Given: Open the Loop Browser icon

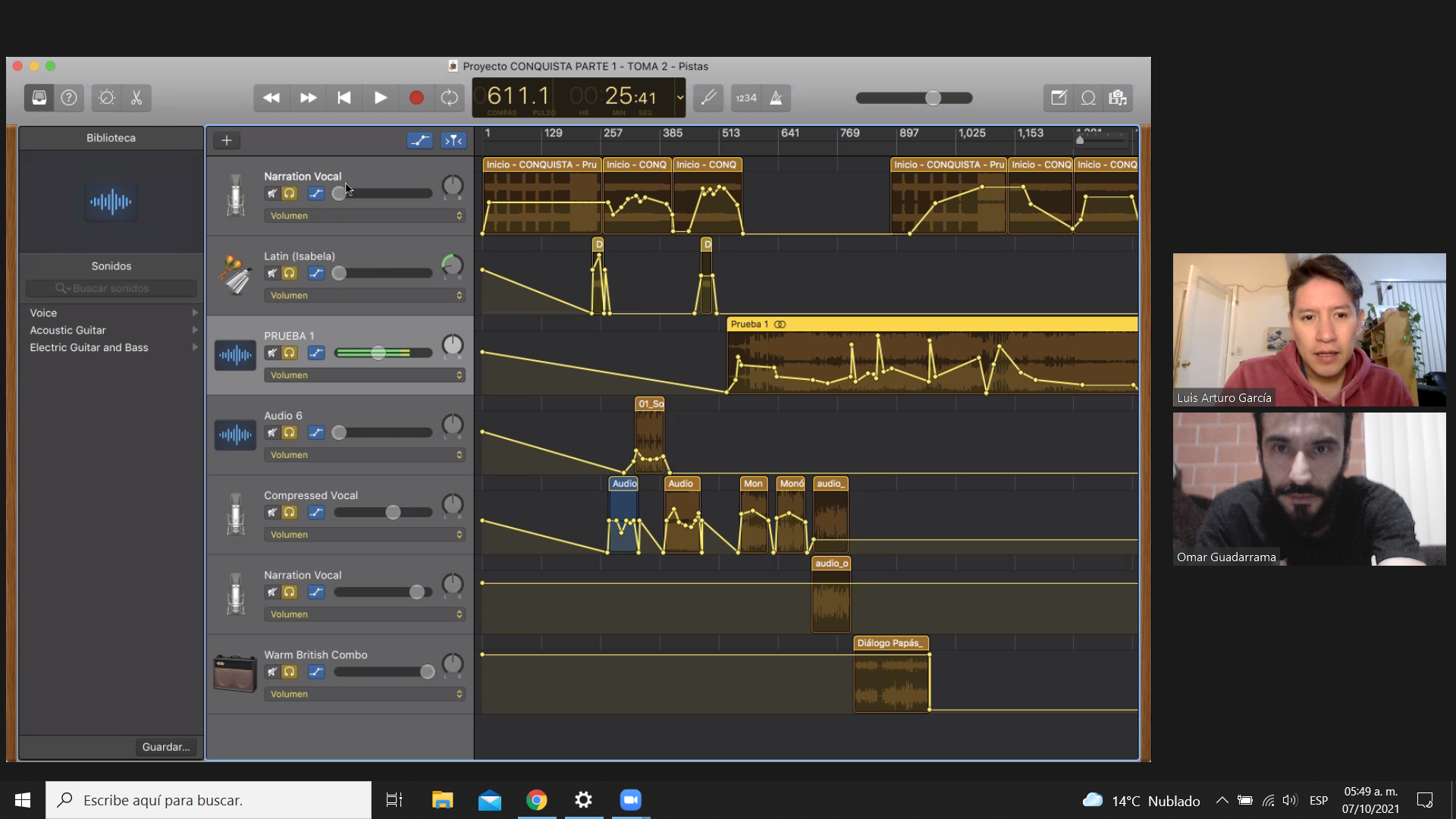Looking at the screenshot, I should [x=1088, y=98].
